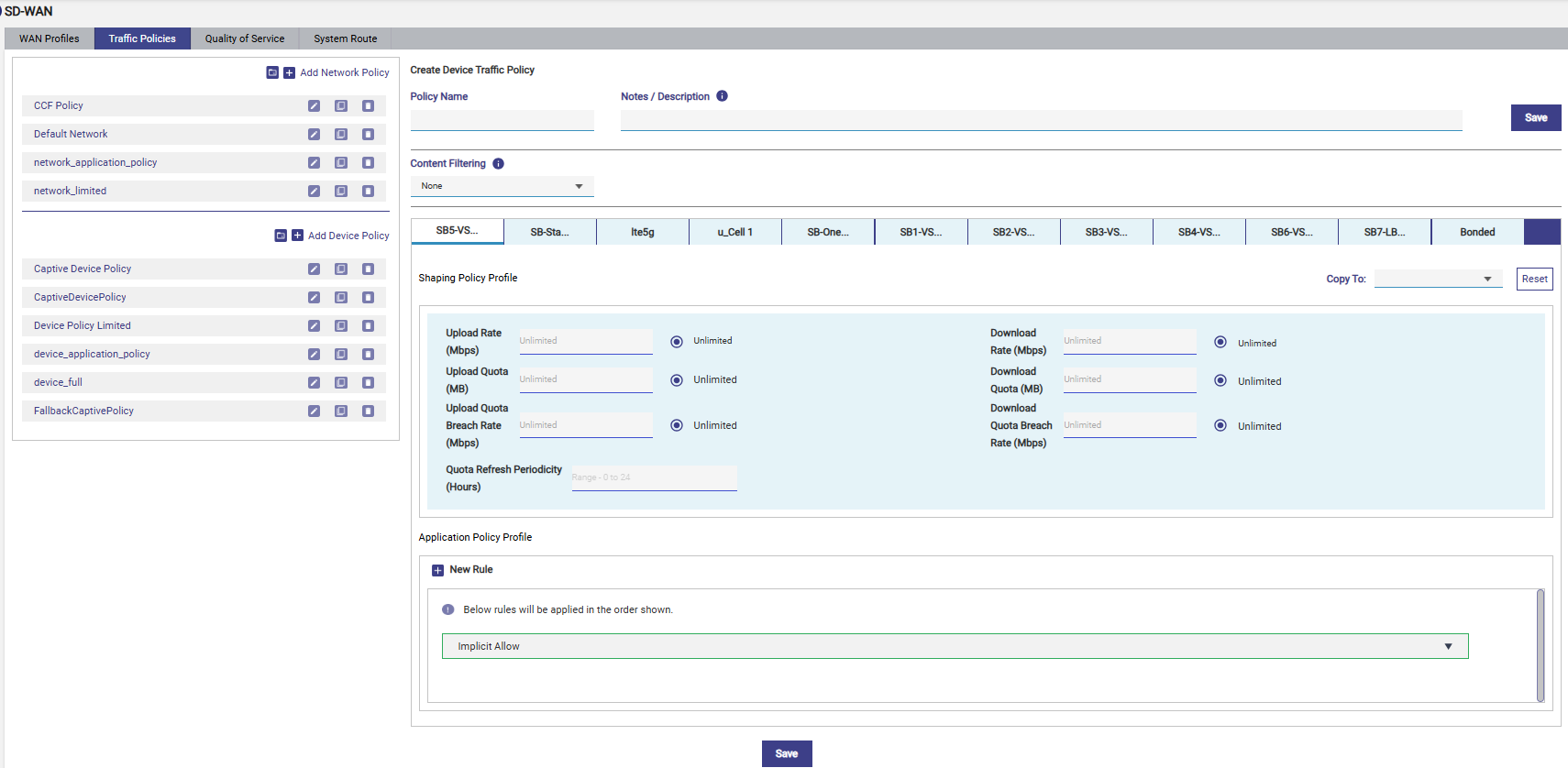Open the Content Filtering dropdown
The height and width of the screenshot is (768, 1568).
pos(502,186)
